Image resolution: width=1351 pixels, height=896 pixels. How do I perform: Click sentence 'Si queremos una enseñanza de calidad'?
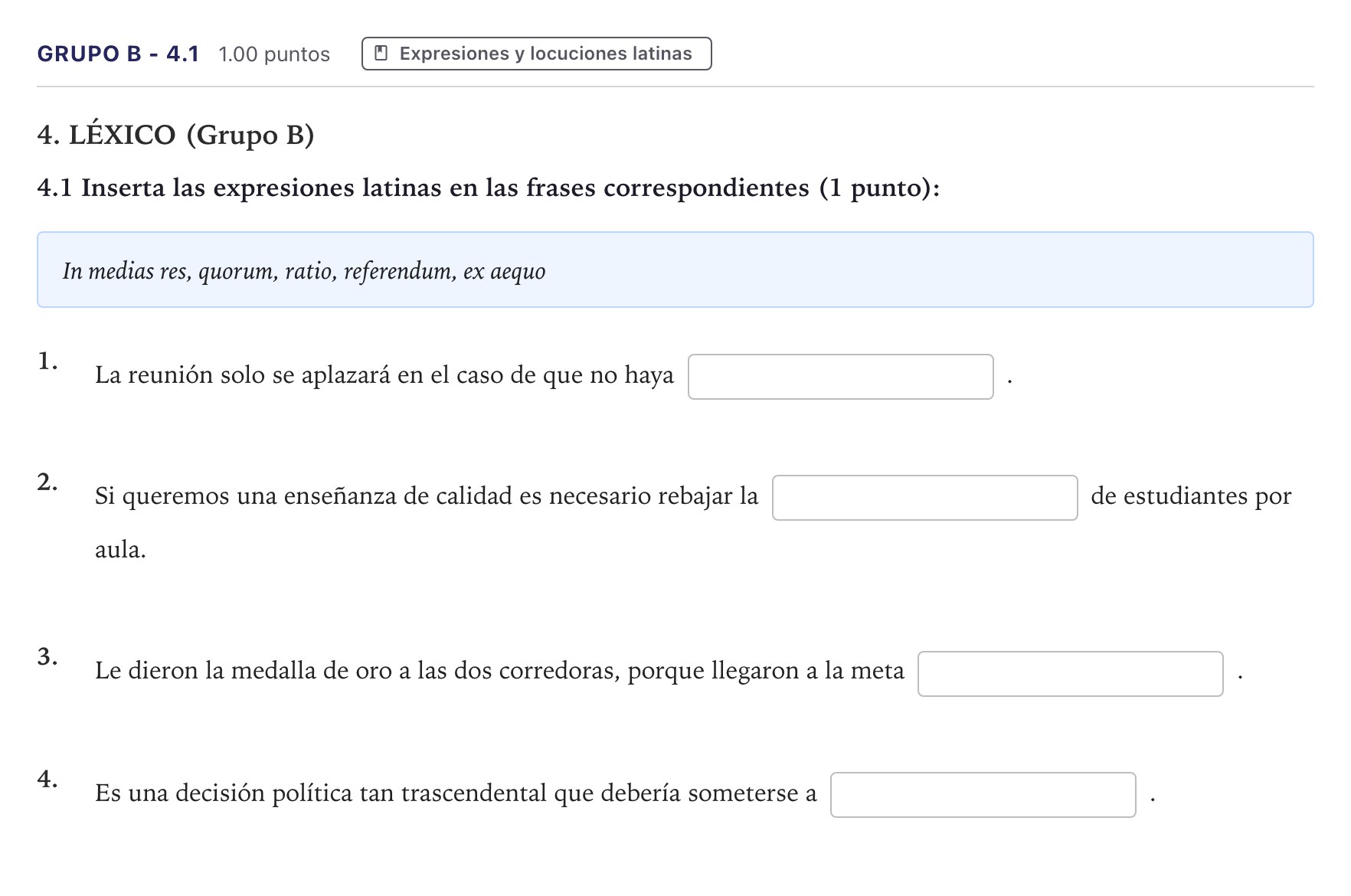pyautogui.click(x=427, y=496)
